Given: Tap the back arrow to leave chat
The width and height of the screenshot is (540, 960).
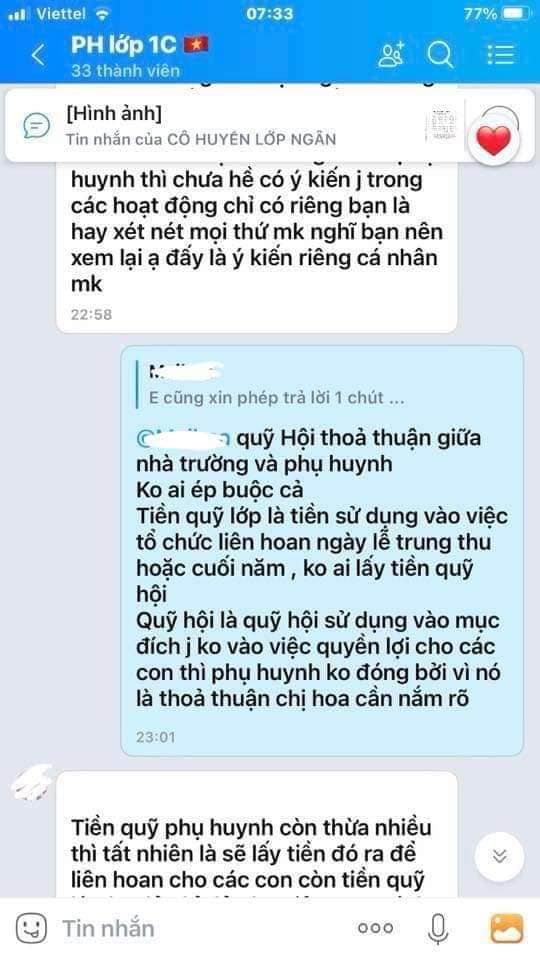Looking at the screenshot, I should (x=38, y=55).
